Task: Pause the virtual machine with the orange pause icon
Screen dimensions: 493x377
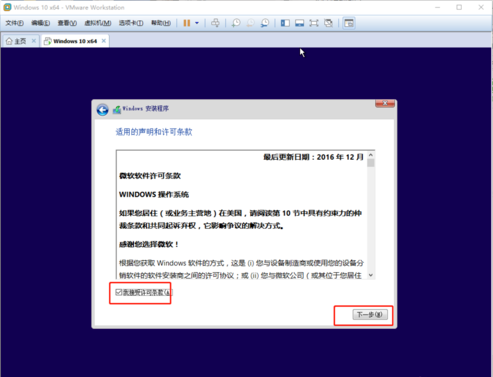Action: (187, 23)
